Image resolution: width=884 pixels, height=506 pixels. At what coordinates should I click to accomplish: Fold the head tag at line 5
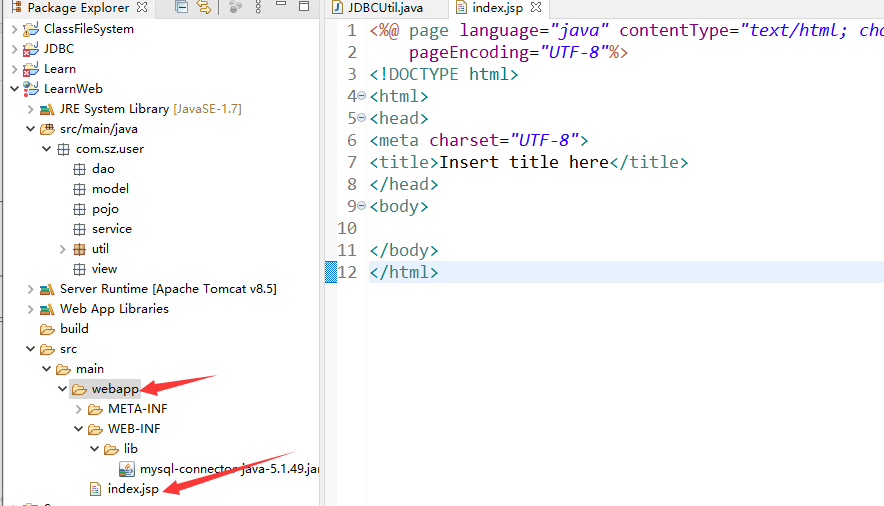point(361,118)
